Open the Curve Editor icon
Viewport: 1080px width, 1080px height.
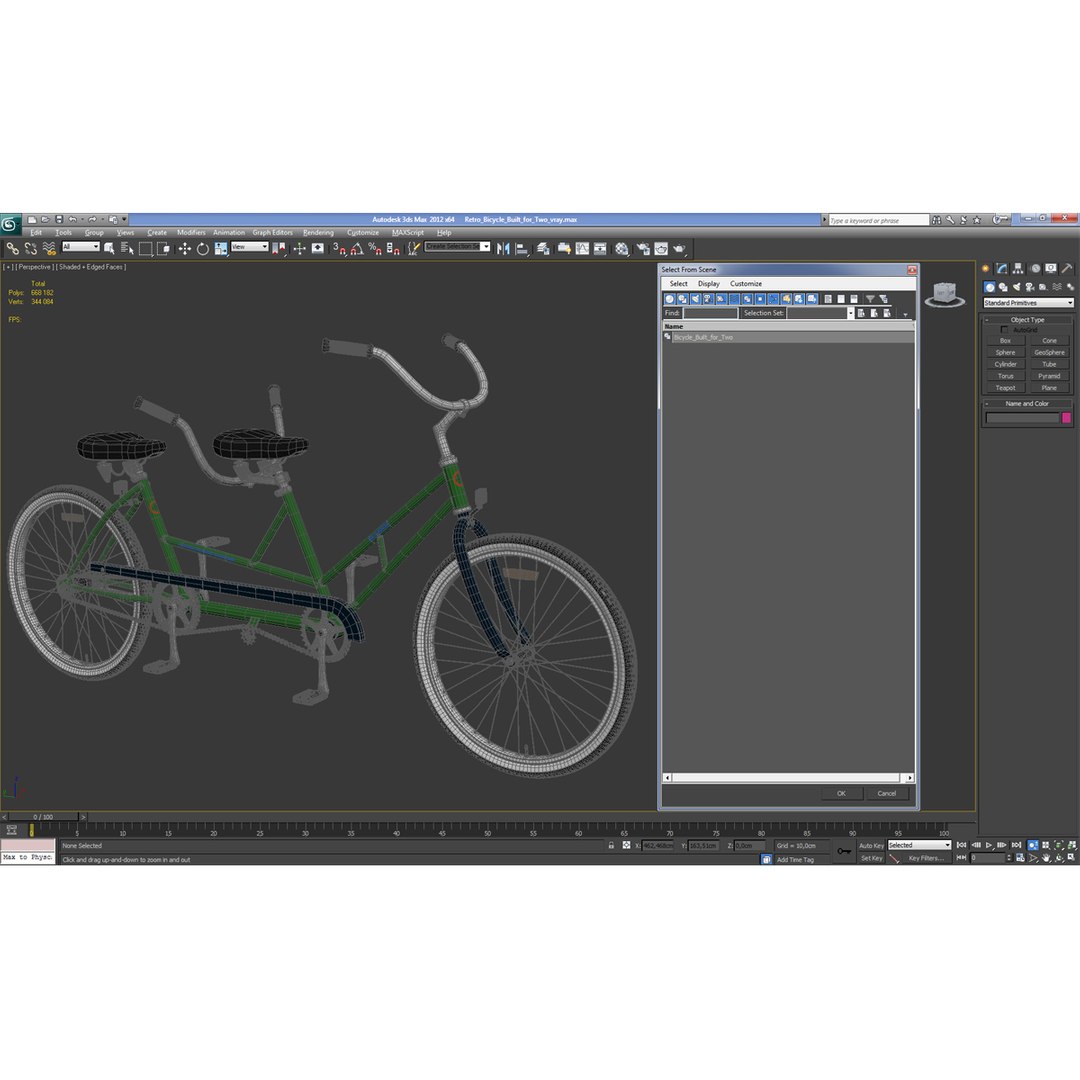point(582,249)
